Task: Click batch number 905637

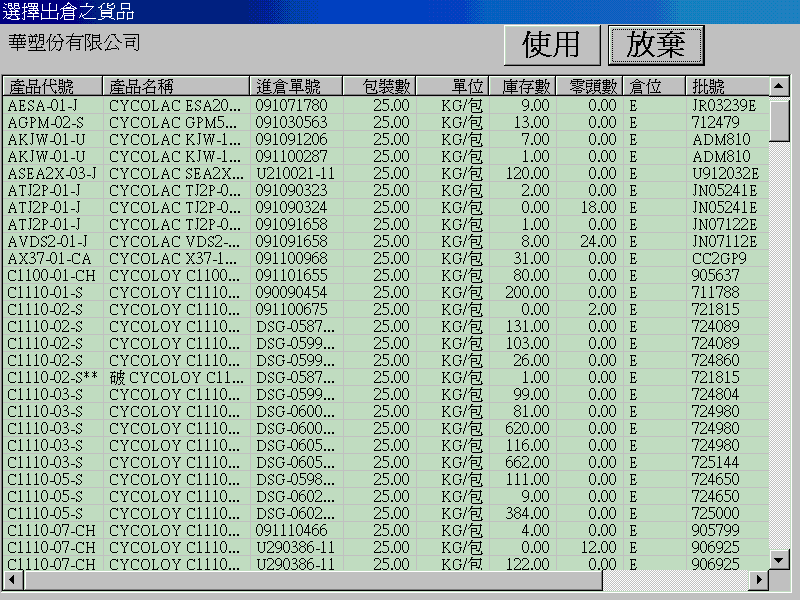Action: 715,276
